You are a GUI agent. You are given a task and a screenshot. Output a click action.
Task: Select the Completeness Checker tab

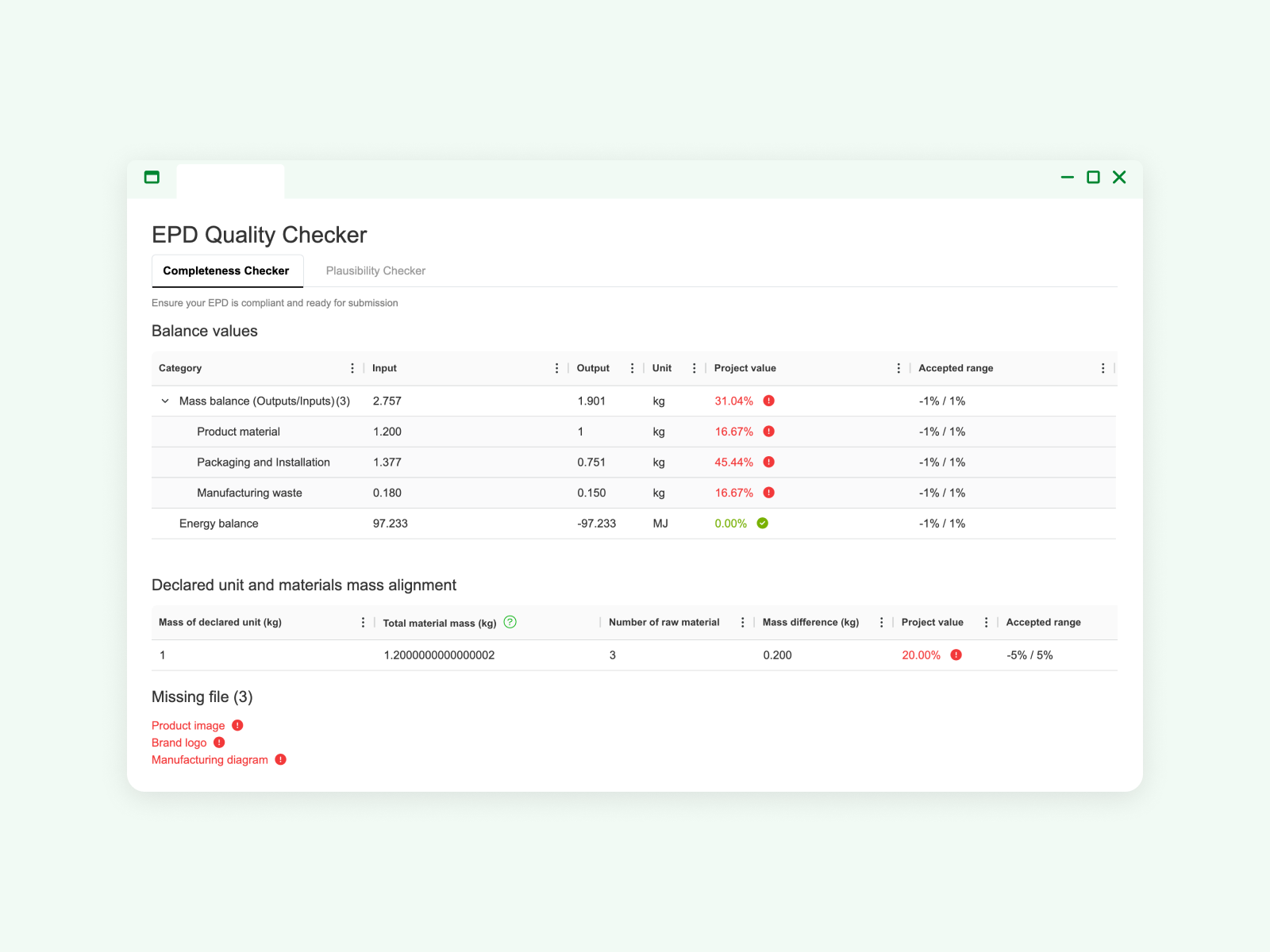[x=226, y=271]
